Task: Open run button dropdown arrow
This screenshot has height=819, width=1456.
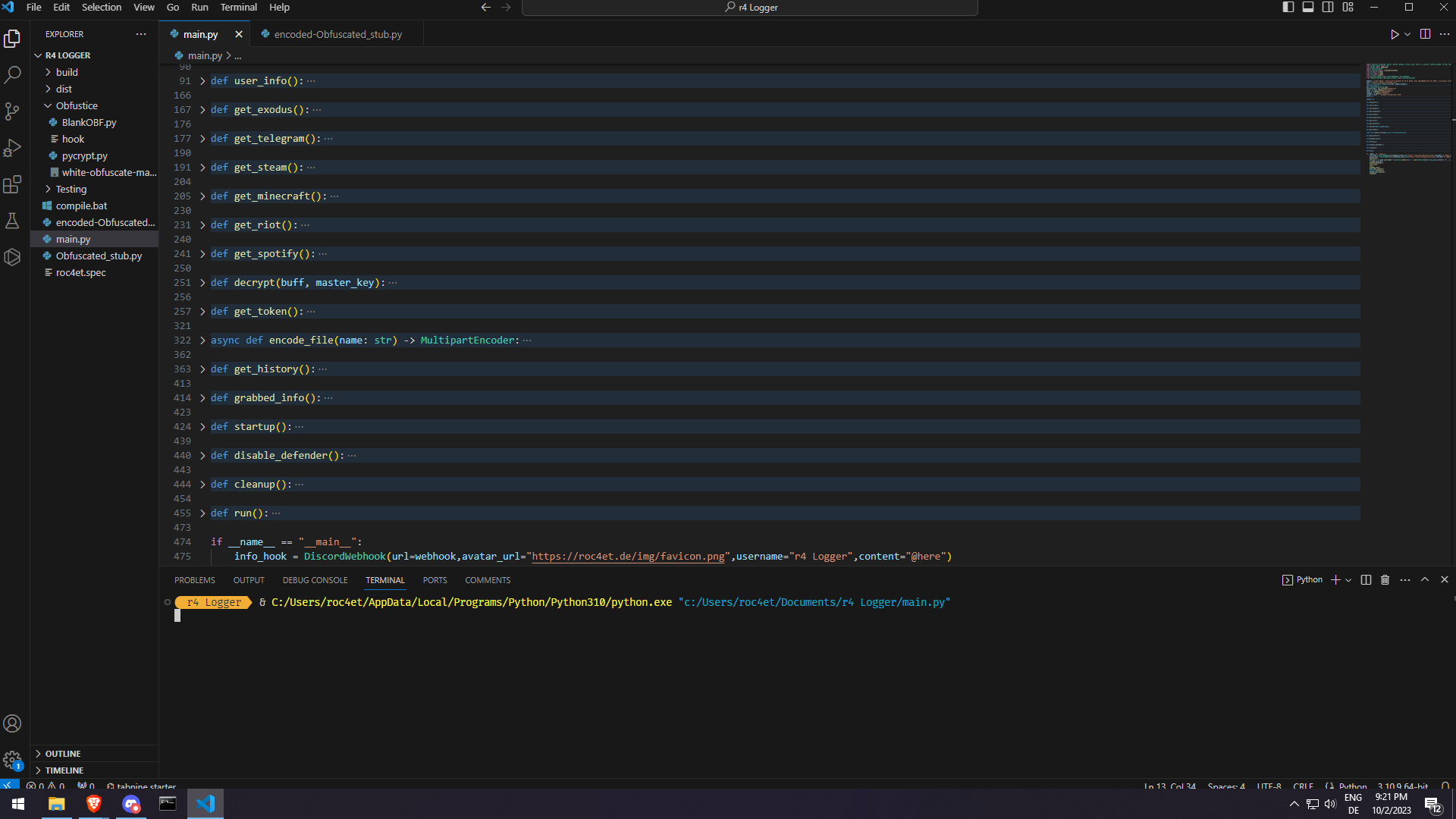Action: pyautogui.click(x=1407, y=34)
